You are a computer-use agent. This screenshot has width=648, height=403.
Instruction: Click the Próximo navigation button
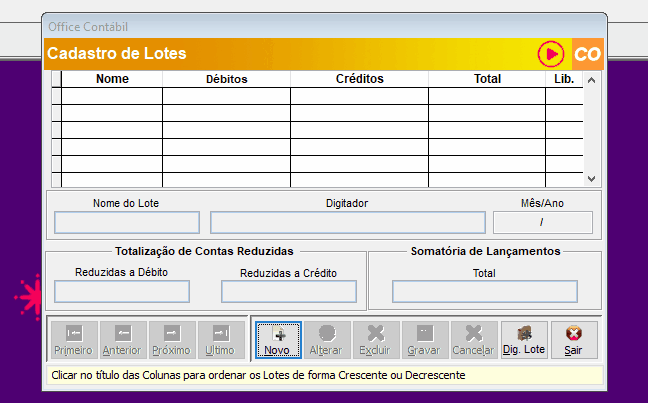[171, 340]
